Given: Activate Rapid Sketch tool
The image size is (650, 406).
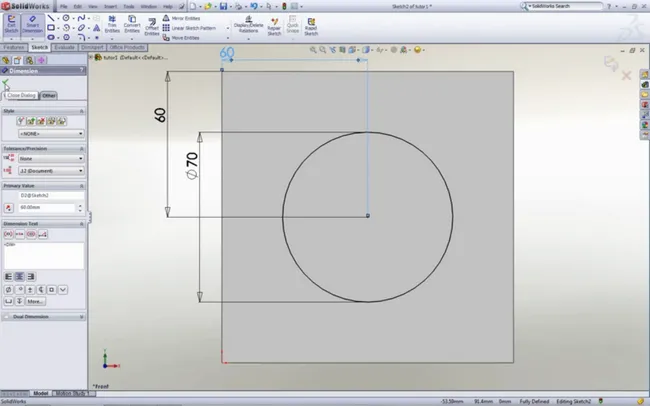Looking at the screenshot, I should [x=311, y=27].
